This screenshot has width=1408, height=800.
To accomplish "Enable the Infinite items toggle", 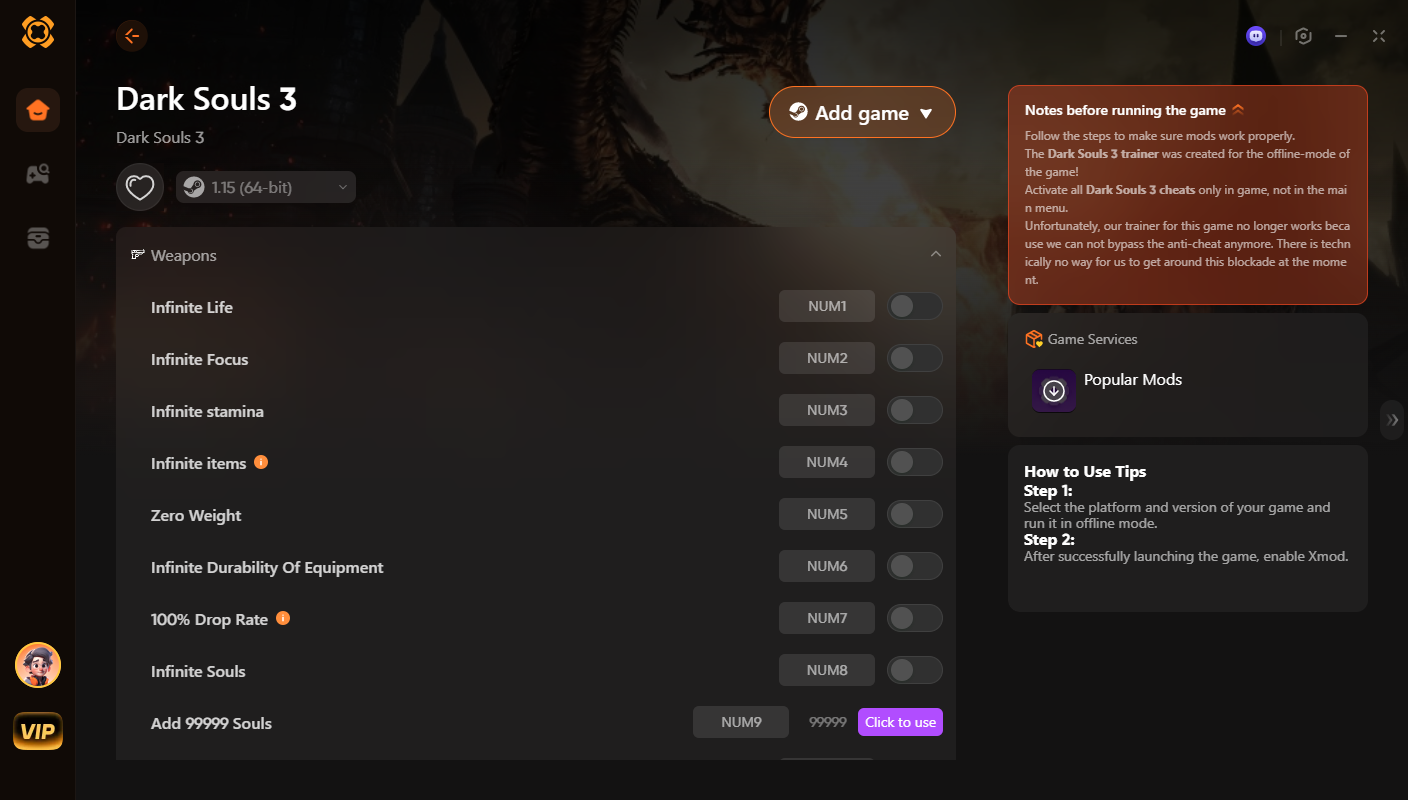I will 915,462.
